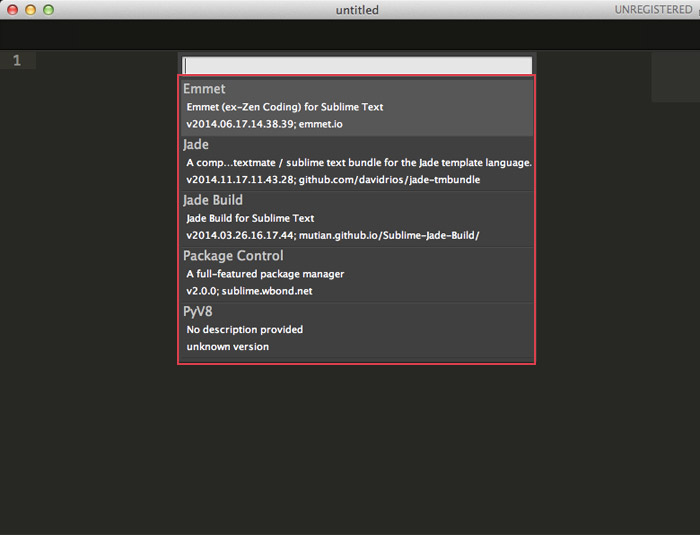Screen dimensions: 700x535
Task: Select the PyV8 package entry
Action: coord(357,330)
